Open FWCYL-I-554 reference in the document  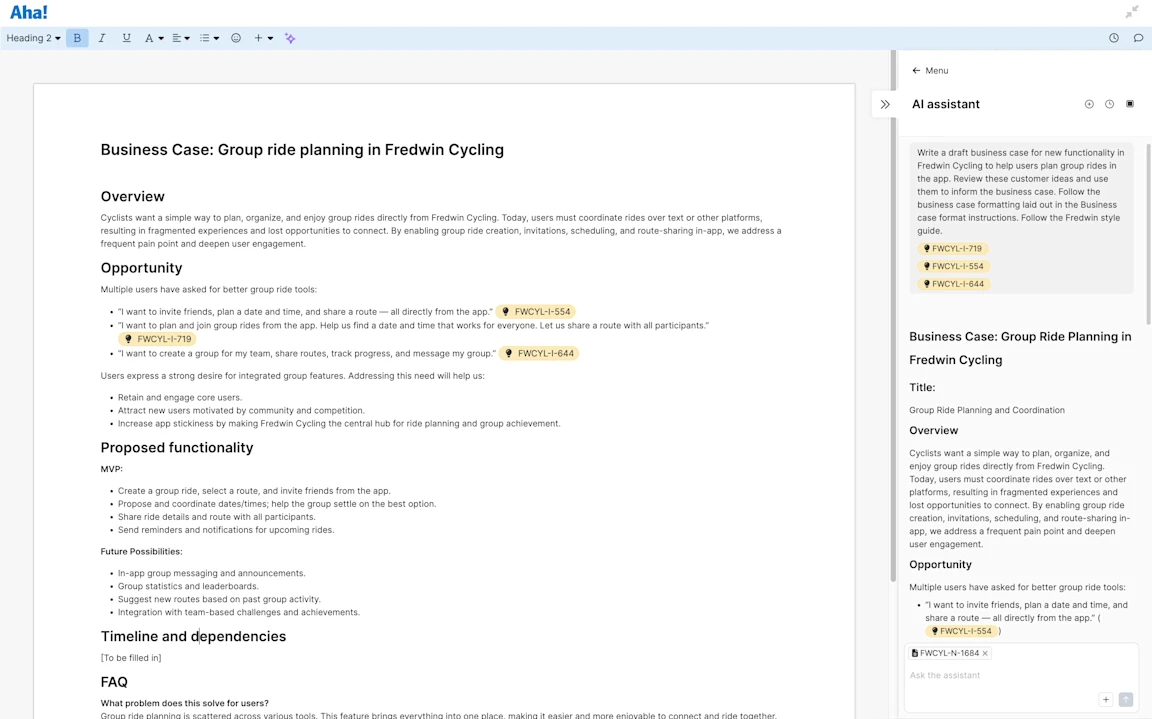(536, 311)
